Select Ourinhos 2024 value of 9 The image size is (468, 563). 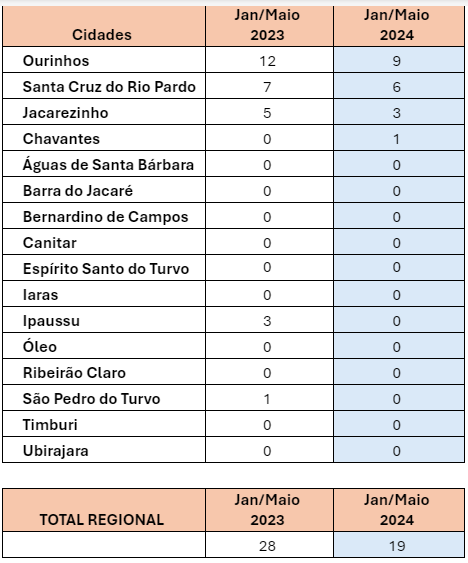click(x=399, y=60)
